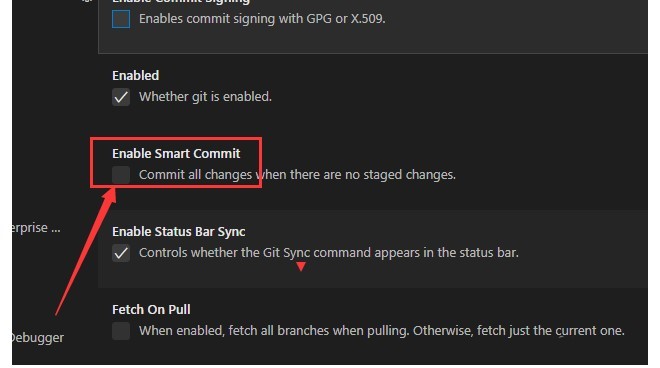Disable the Enable Status Bar Sync checkbox

click(x=121, y=253)
